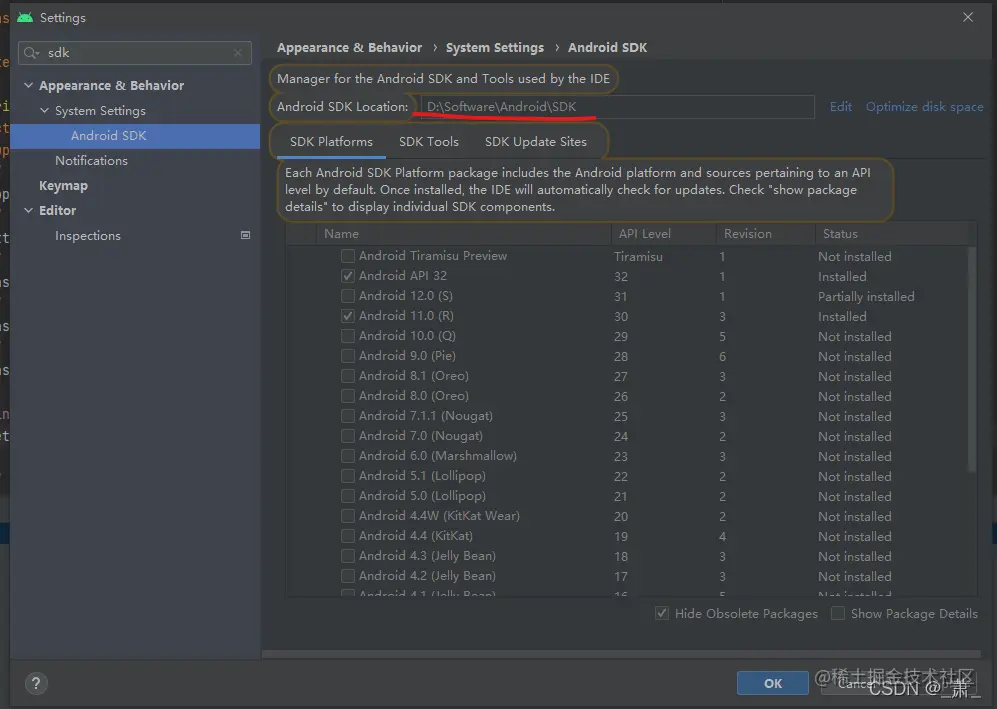Screen dimensions: 997x709
Task: Collapse Editor tree node arrow
Action: tap(29, 210)
